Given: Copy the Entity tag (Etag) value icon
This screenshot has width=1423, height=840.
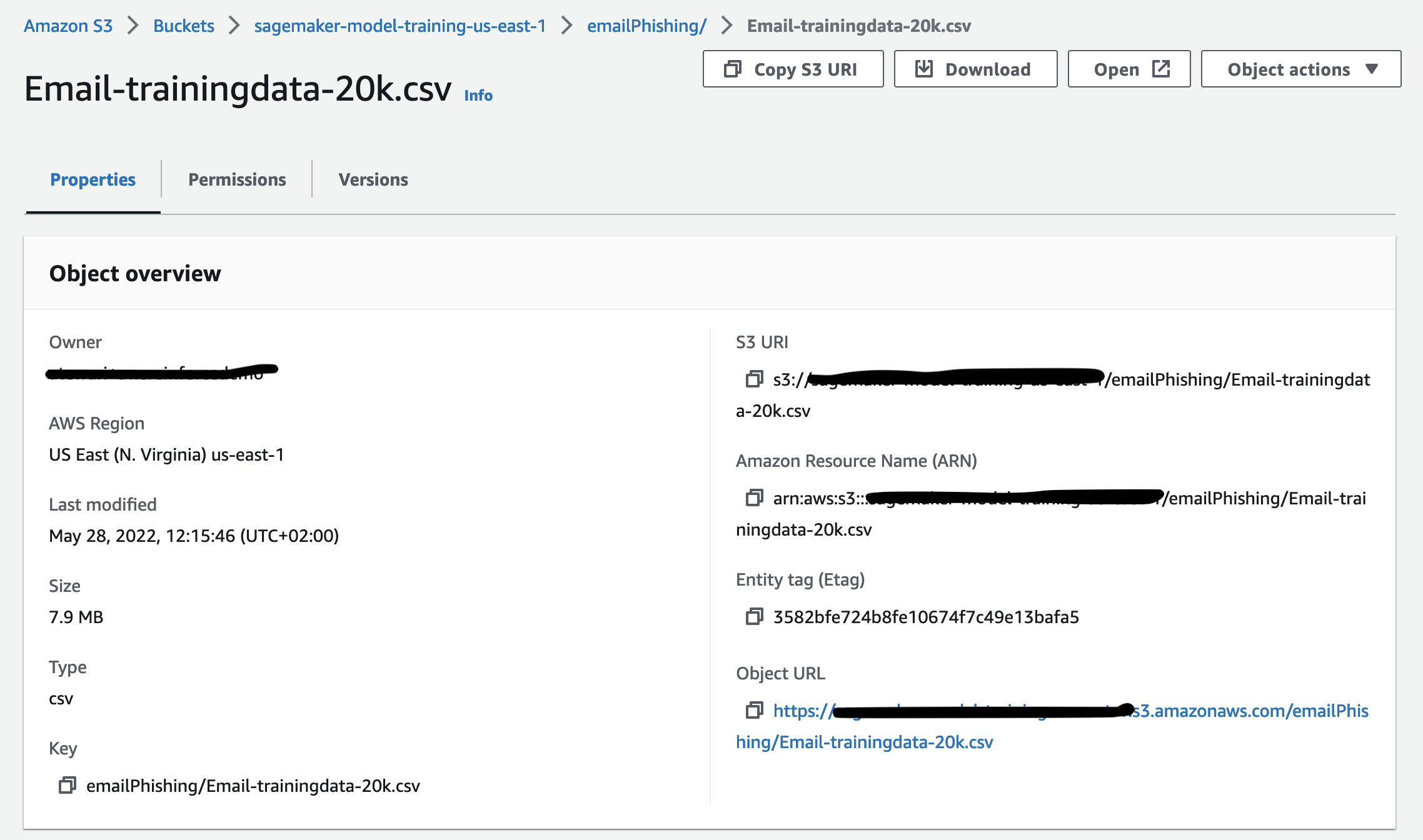Looking at the screenshot, I should pos(754,617).
